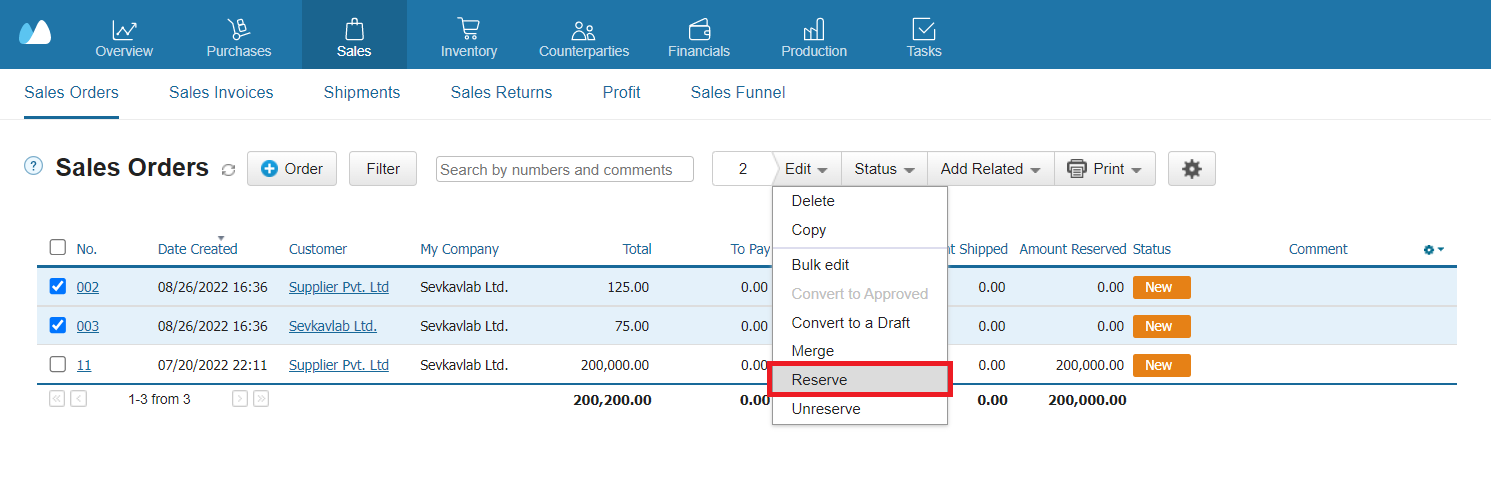Sort by Total column header
The width and height of the screenshot is (1491, 489).
point(636,249)
